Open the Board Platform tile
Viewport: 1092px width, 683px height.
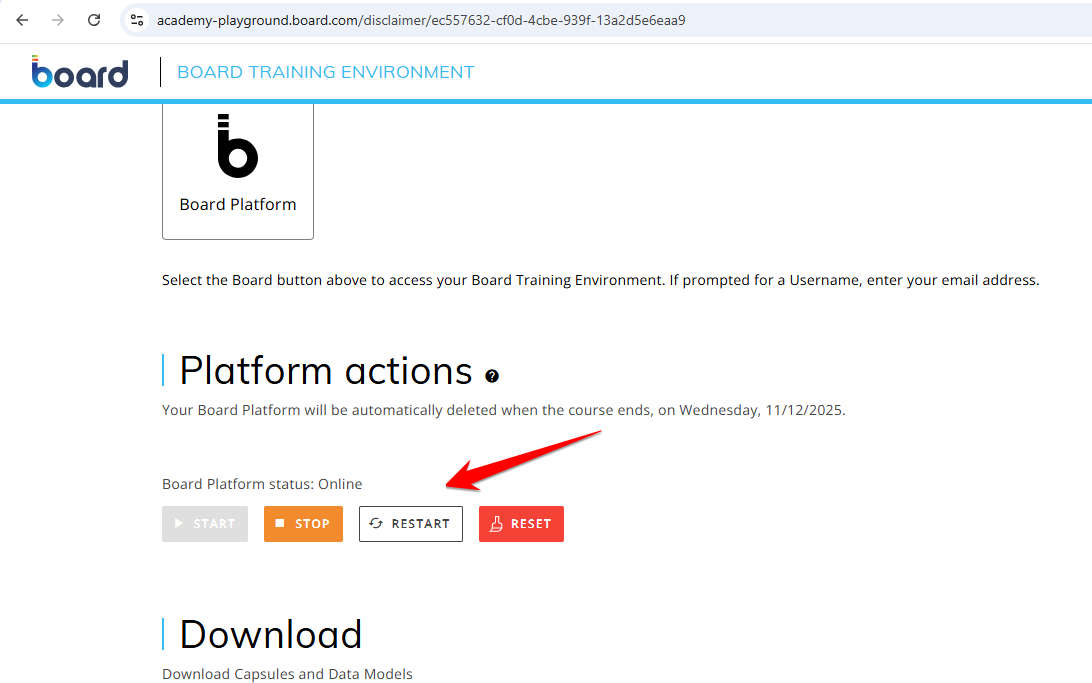(x=237, y=171)
